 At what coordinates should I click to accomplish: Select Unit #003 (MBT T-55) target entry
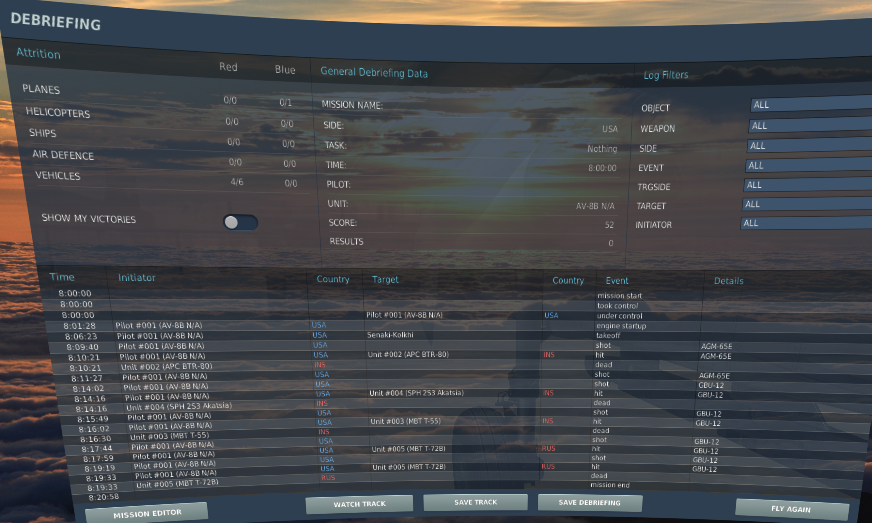(x=405, y=421)
